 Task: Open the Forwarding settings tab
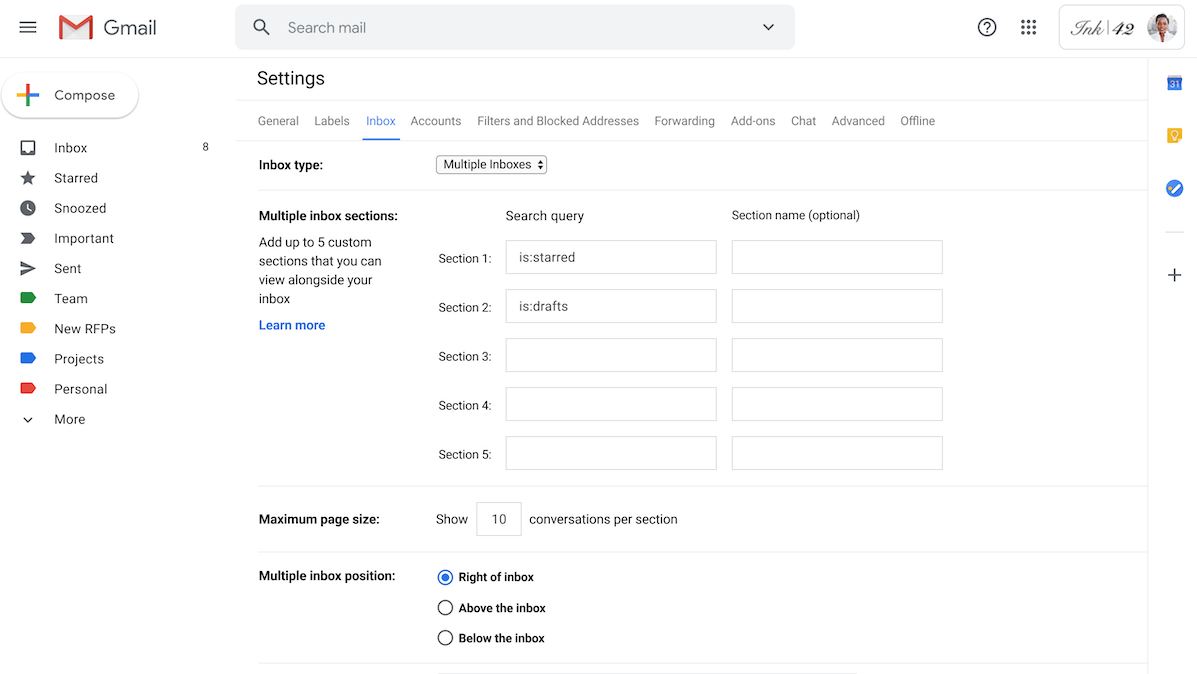tap(684, 120)
